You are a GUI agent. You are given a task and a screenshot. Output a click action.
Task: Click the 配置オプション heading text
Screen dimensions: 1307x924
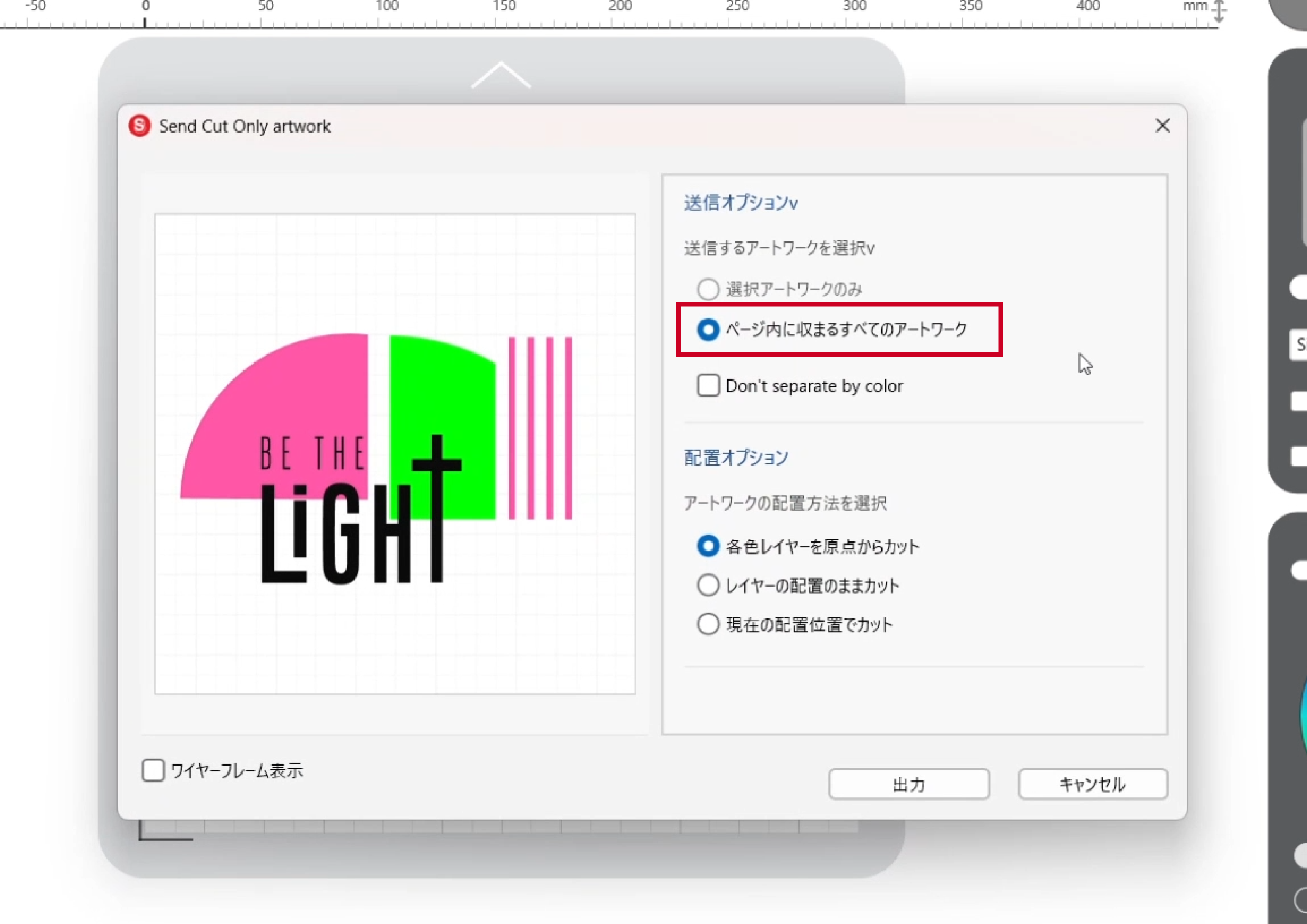(x=736, y=458)
